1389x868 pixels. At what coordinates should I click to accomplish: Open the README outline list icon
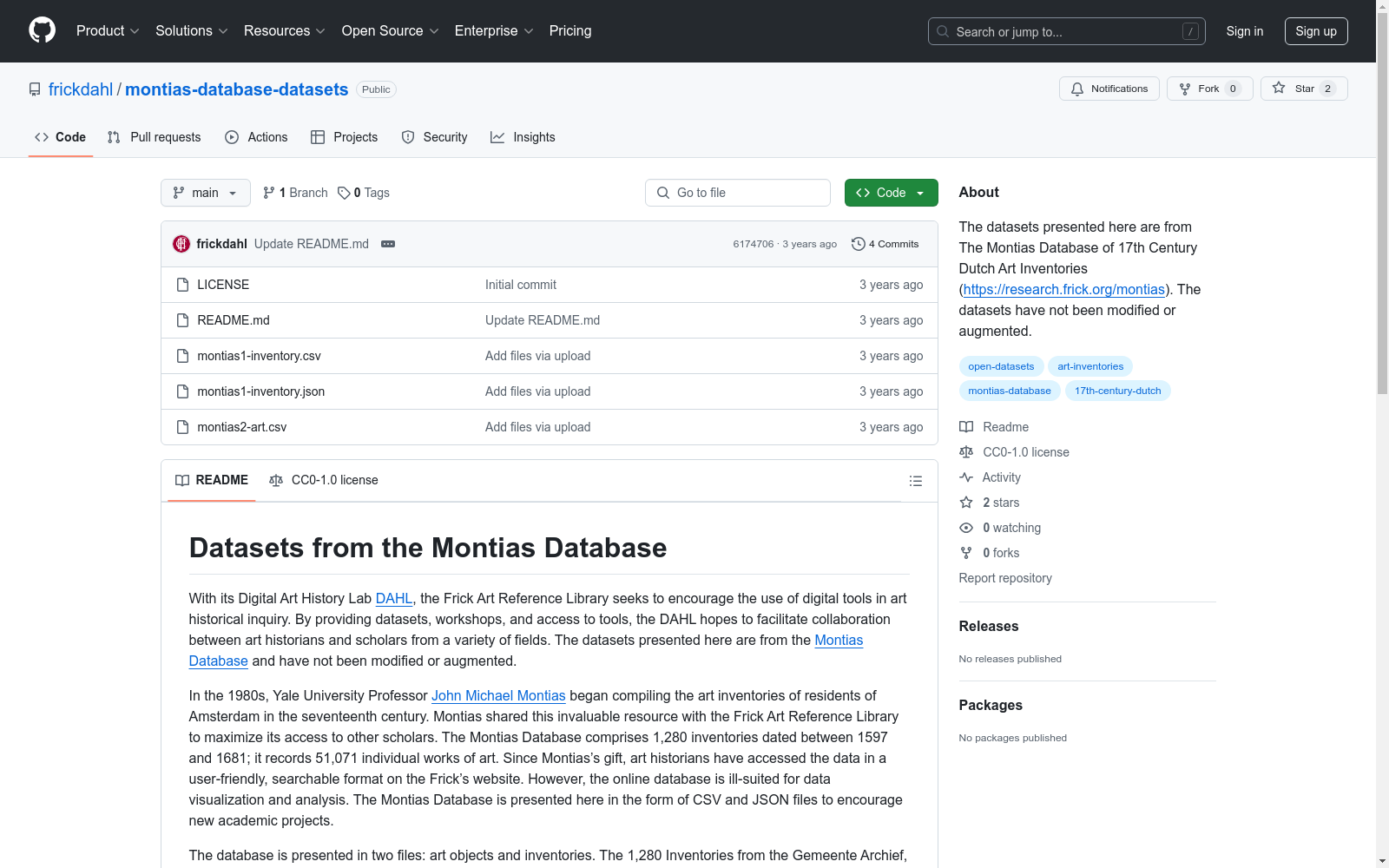[915, 481]
